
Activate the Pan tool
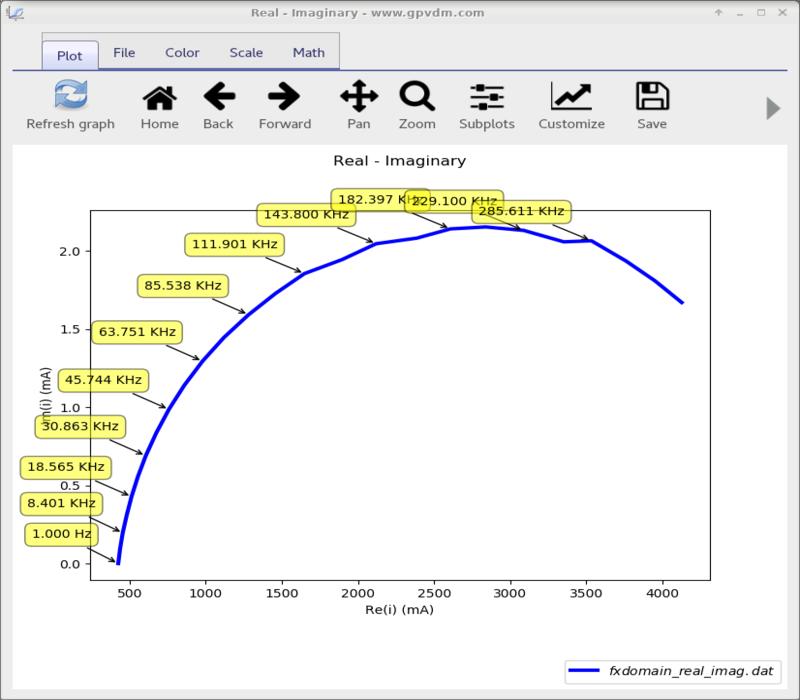click(x=358, y=98)
